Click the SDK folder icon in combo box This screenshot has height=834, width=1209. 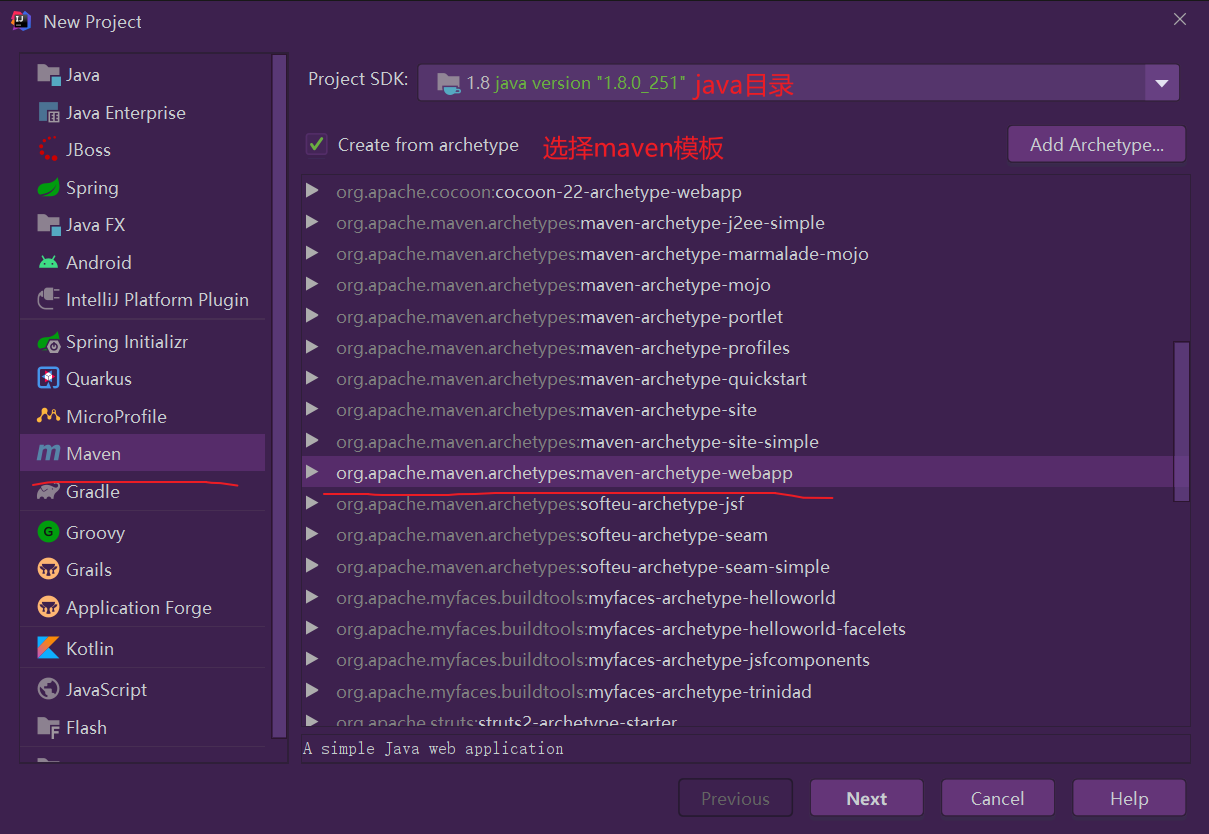click(449, 83)
